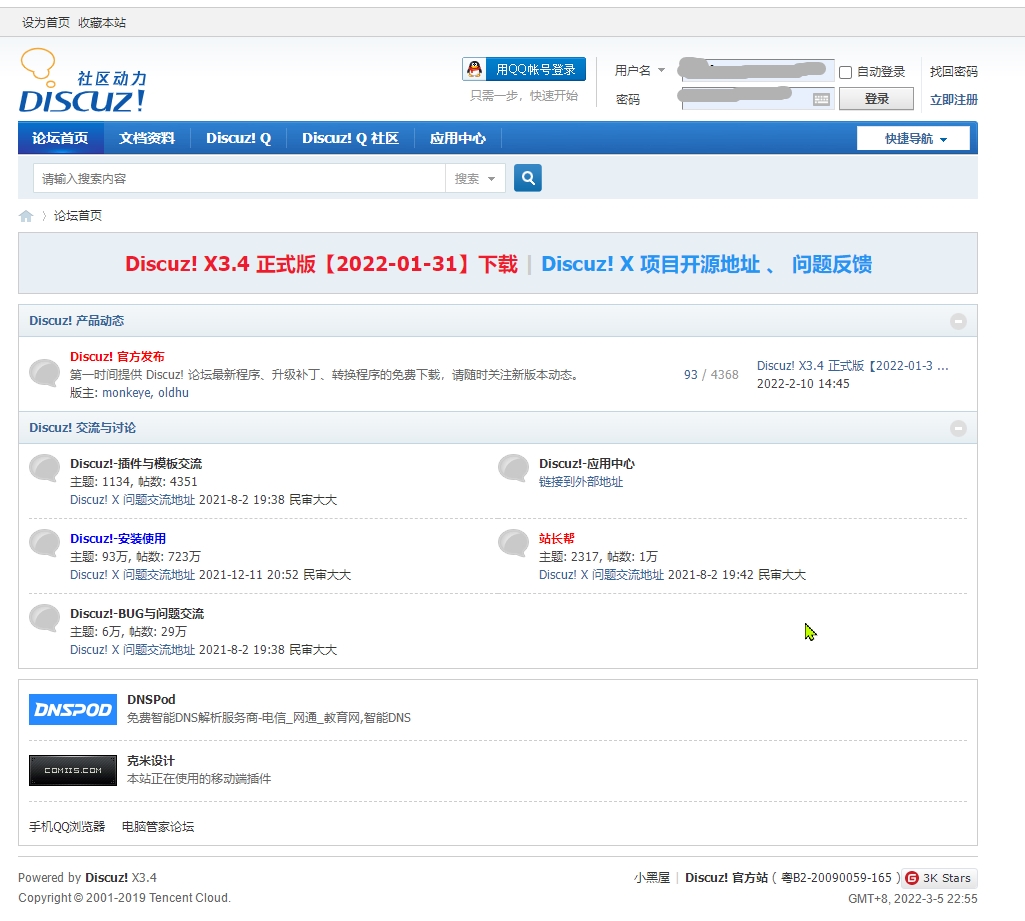The width and height of the screenshot is (1025, 921).
Task: Open the 站长帮 forum
Action: (x=556, y=539)
